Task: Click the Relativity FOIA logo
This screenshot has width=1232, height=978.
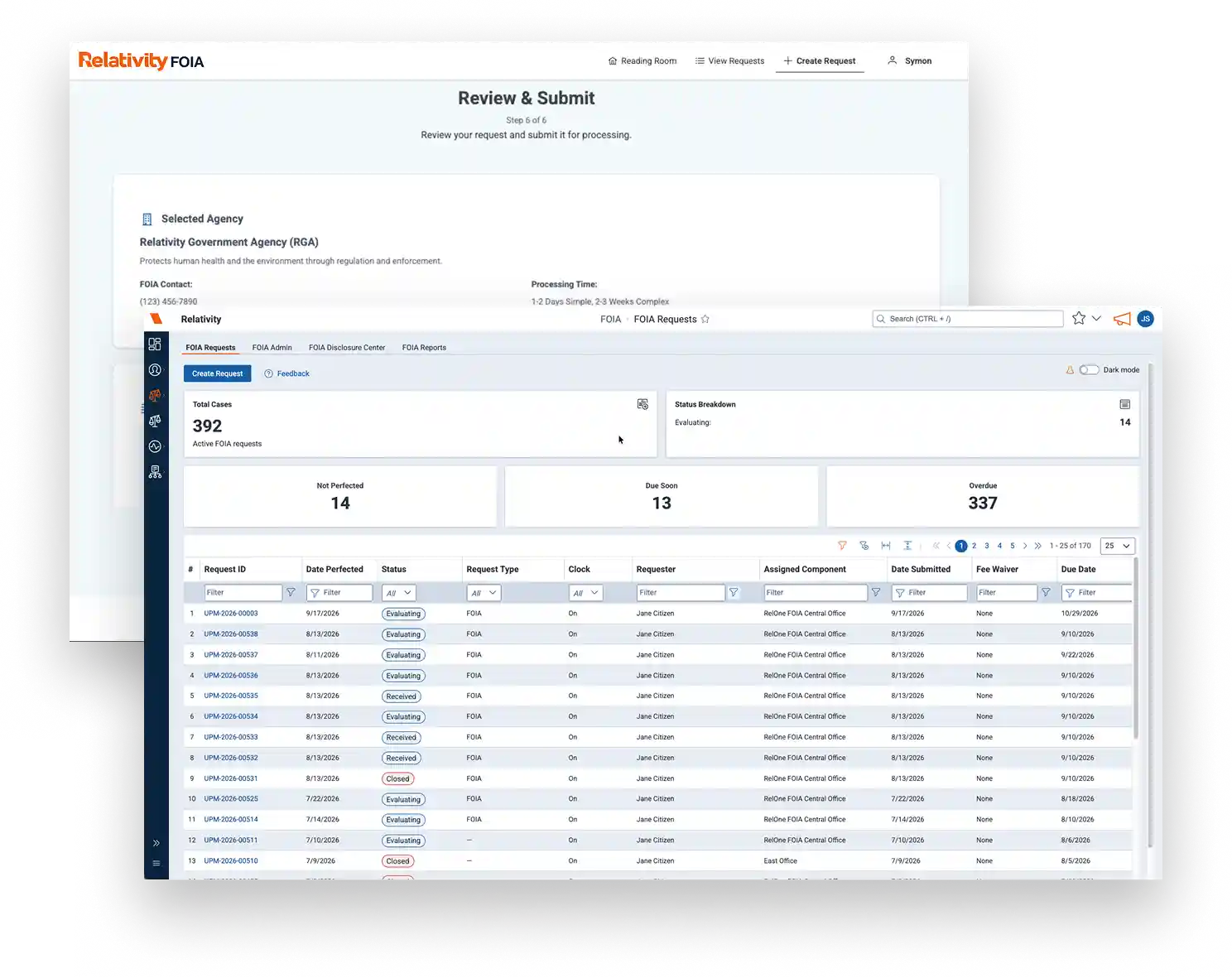Action: pyautogui.click(x=141, y=60)
